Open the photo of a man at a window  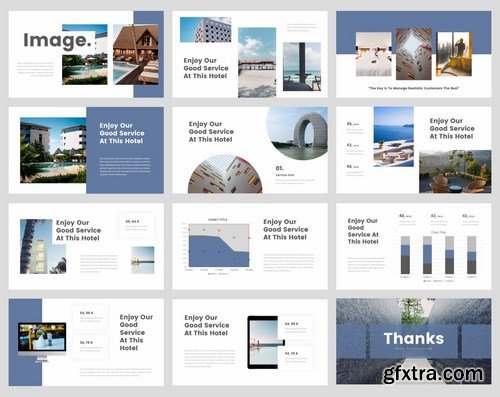[x=454, y=54]
